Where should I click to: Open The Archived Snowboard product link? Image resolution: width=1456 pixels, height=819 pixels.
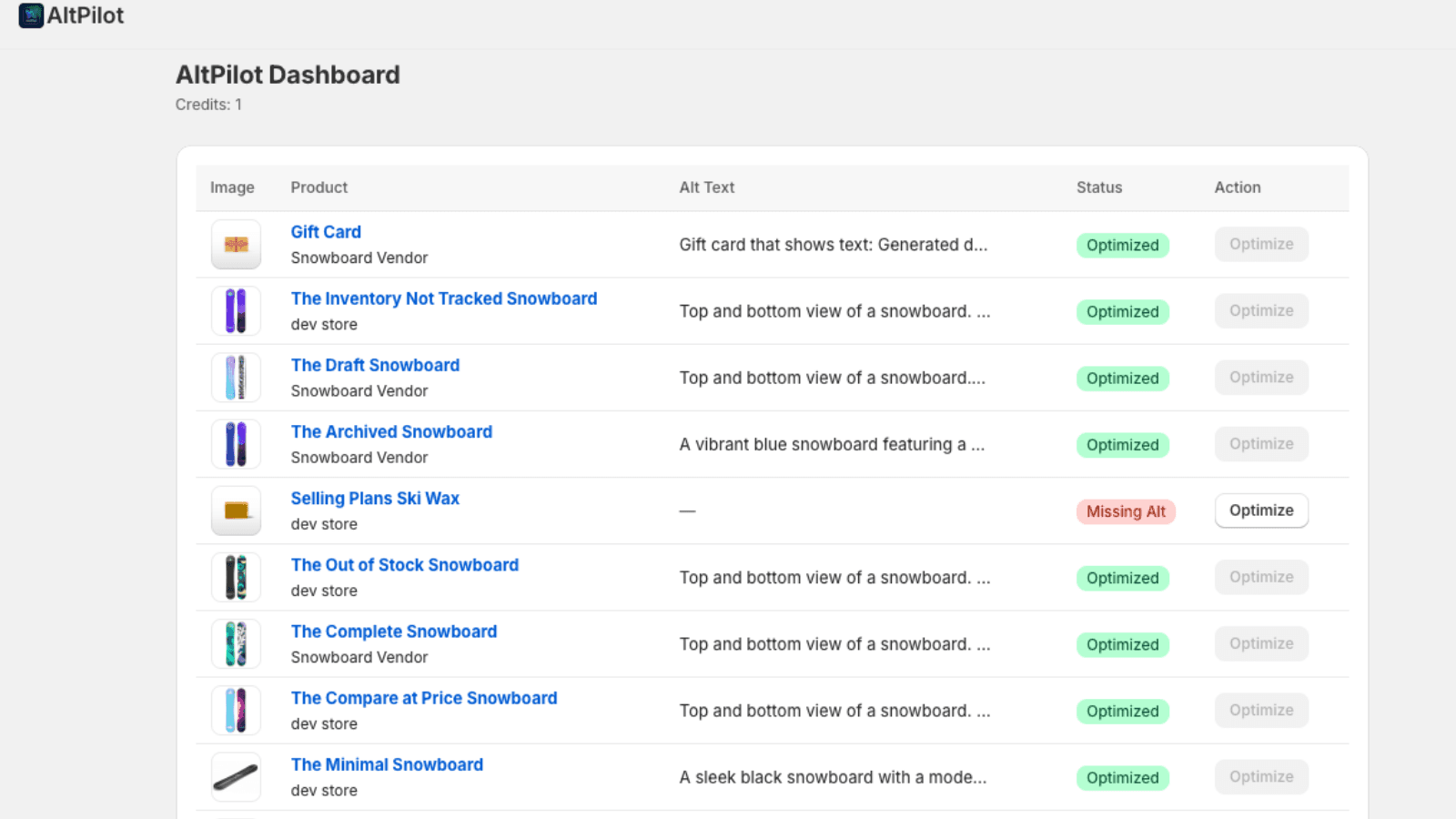tap(391, 431)
